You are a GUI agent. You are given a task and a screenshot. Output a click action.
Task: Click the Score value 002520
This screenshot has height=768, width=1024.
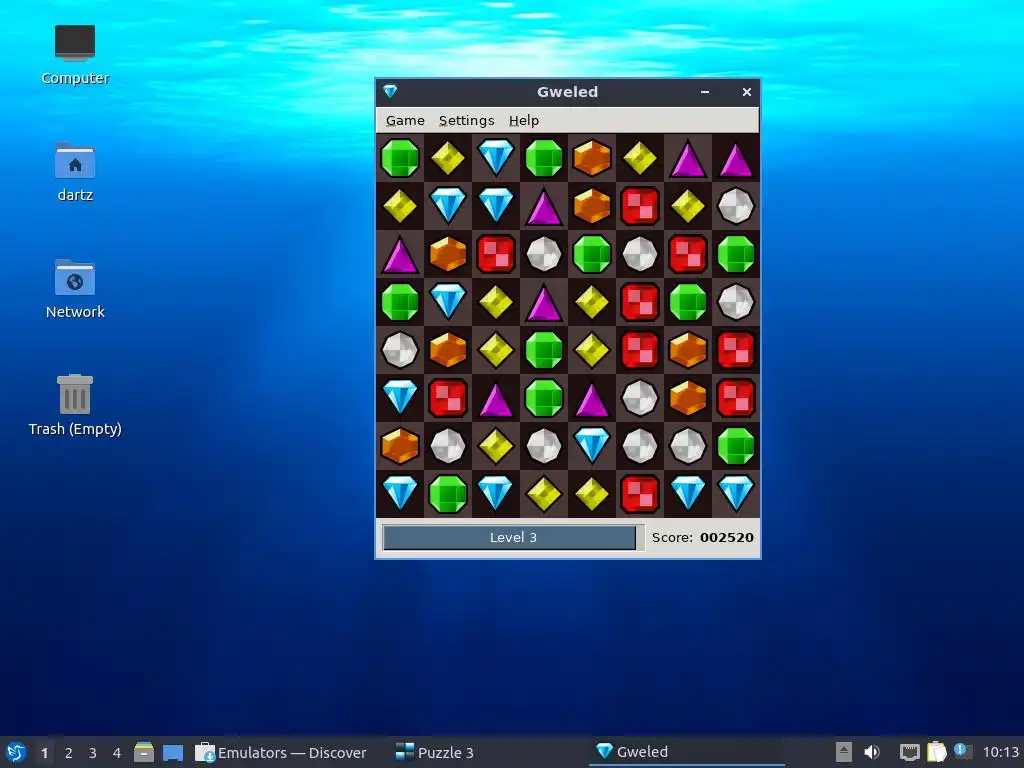[x=727, y=537]
